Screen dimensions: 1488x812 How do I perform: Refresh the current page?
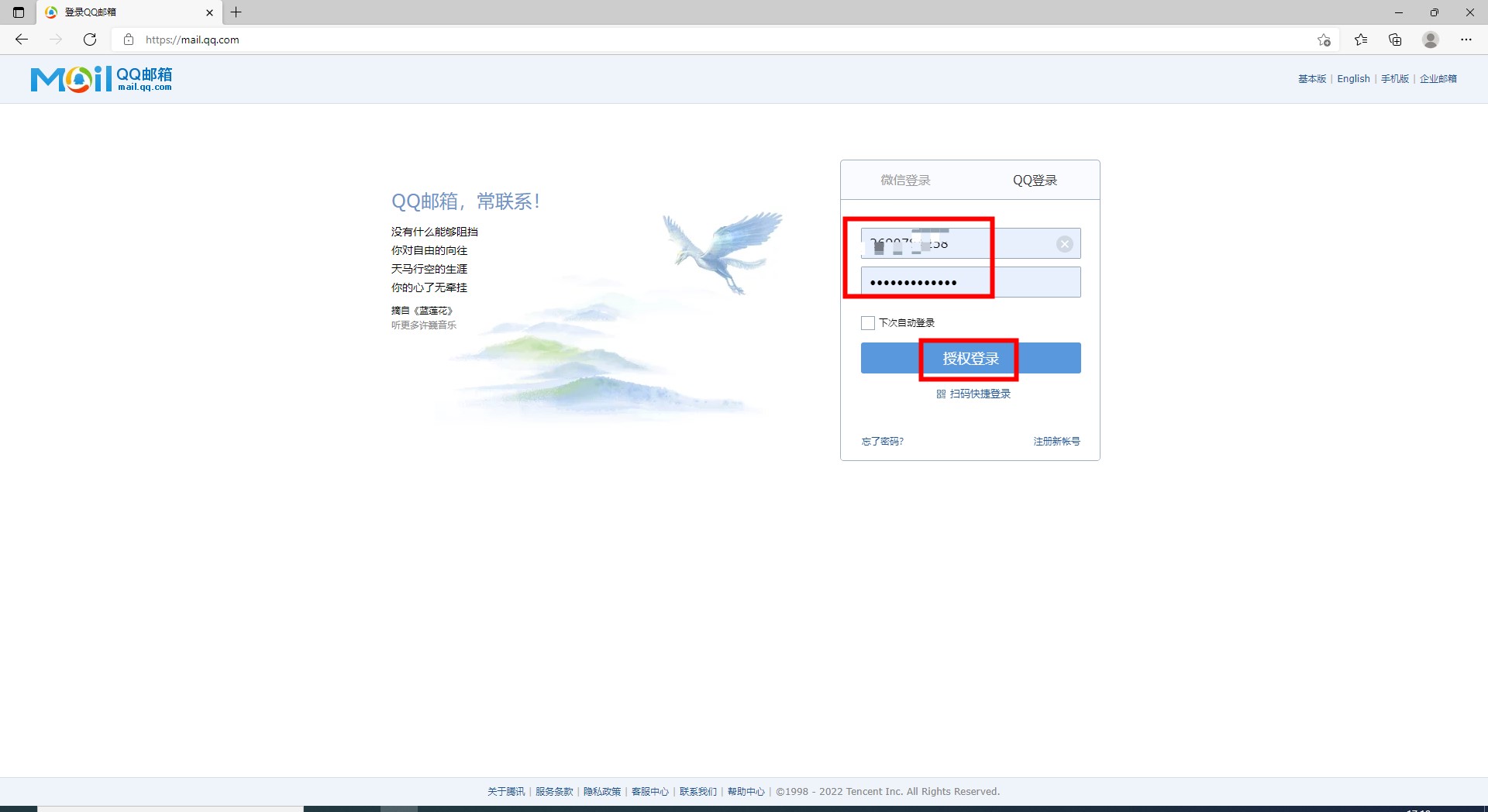tap(90, 40)
